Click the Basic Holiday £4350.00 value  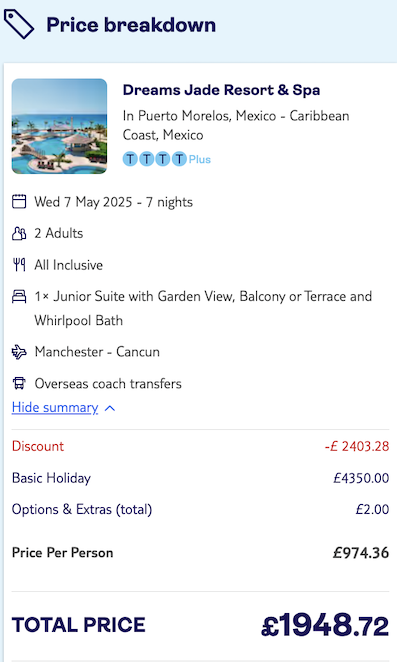coord(361,478)
